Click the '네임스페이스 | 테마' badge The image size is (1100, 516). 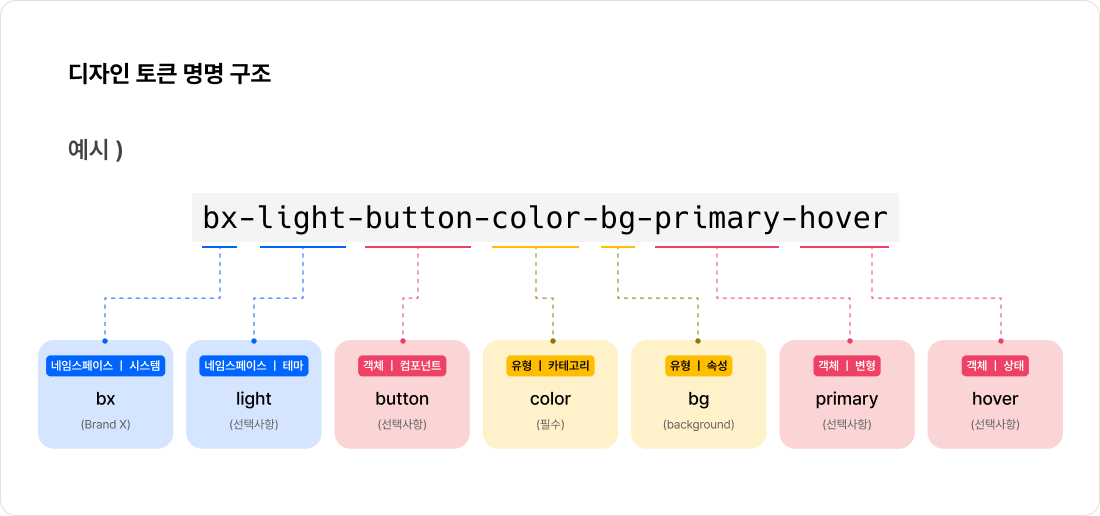click(x=254, y=366)
